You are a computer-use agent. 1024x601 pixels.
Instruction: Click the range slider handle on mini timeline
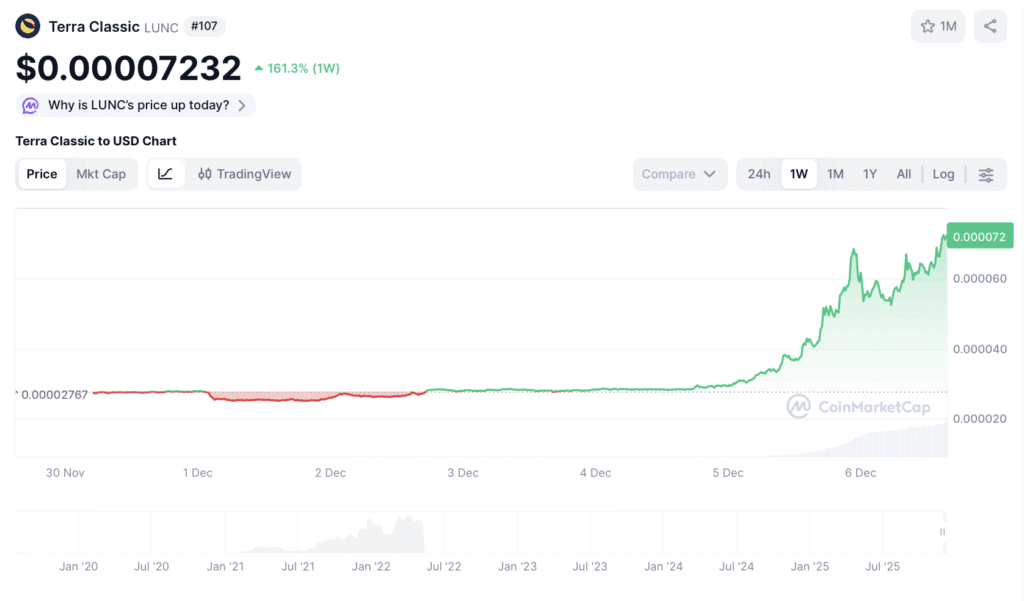942,532
